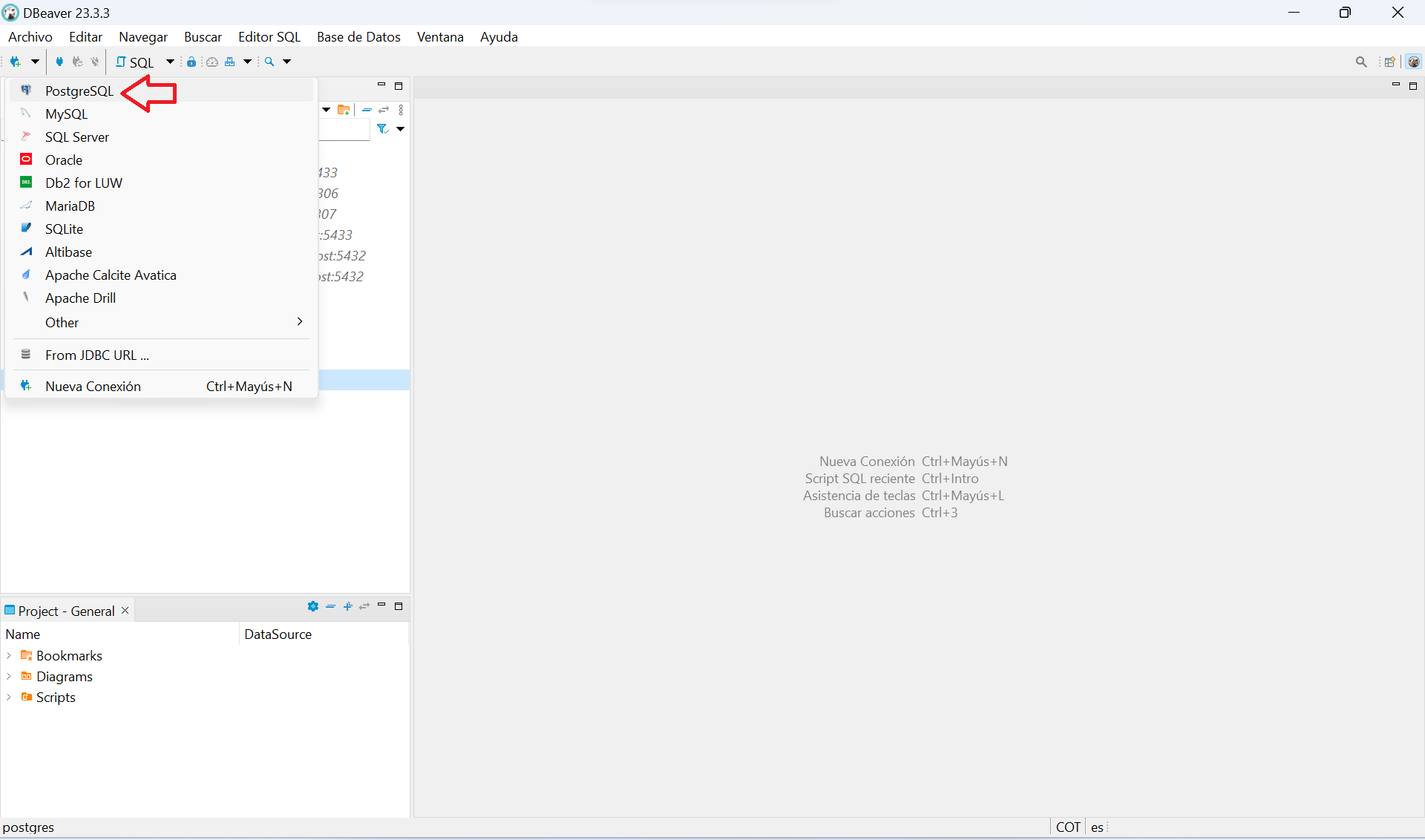Choose SQLite from the connection menu

(162, 229)
